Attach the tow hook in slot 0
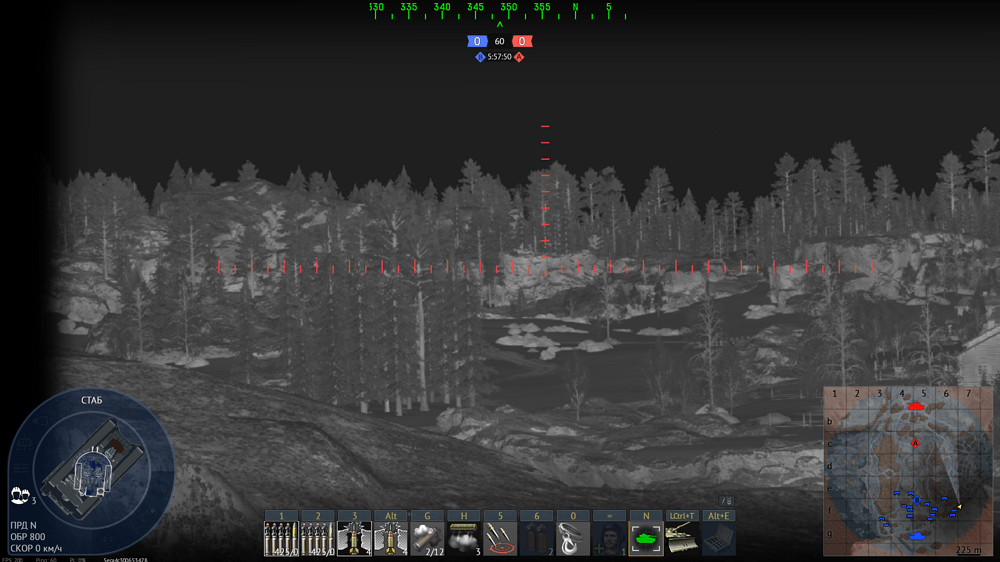Image resolution: width=1000 pixels, height=562 pixels. pos(573,538)
